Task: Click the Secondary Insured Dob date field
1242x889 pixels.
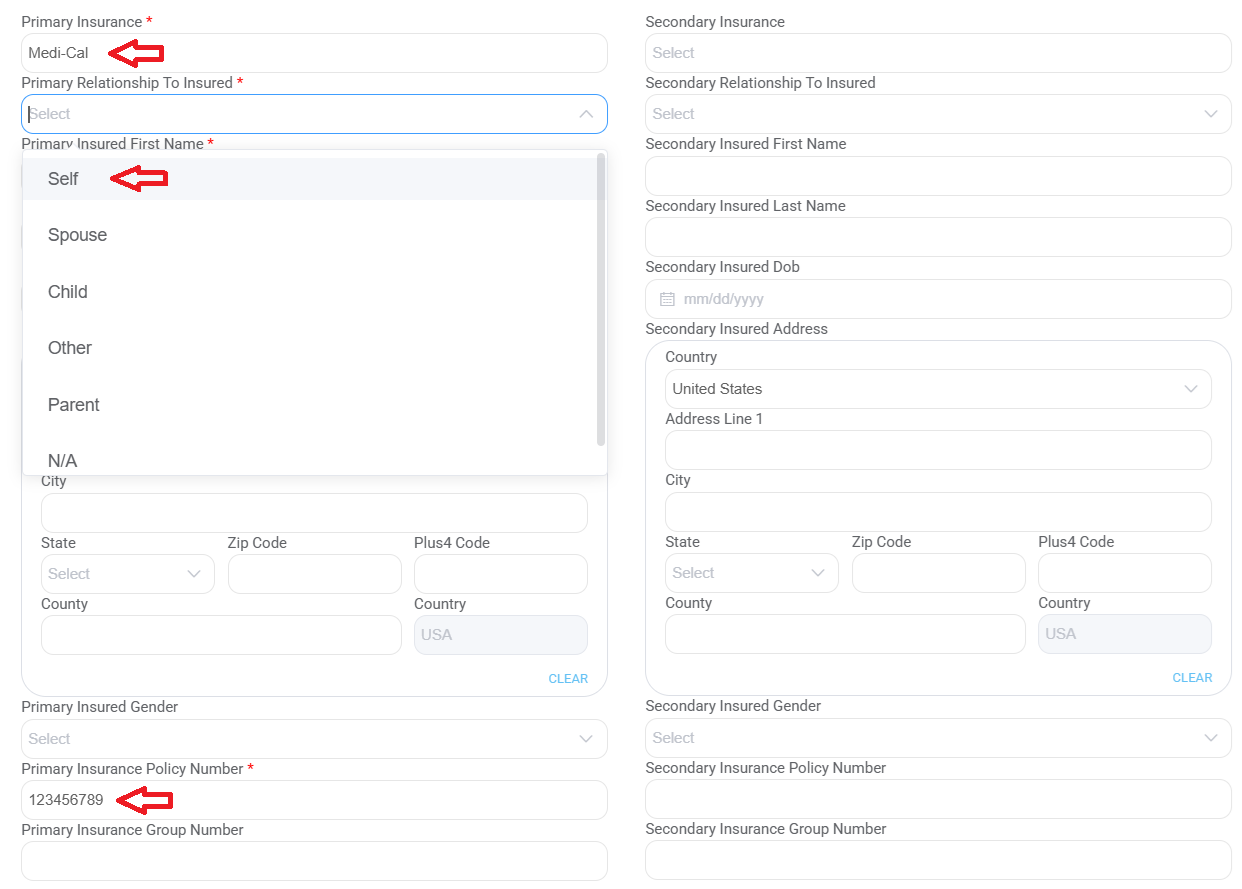Action: coord(938,299)
